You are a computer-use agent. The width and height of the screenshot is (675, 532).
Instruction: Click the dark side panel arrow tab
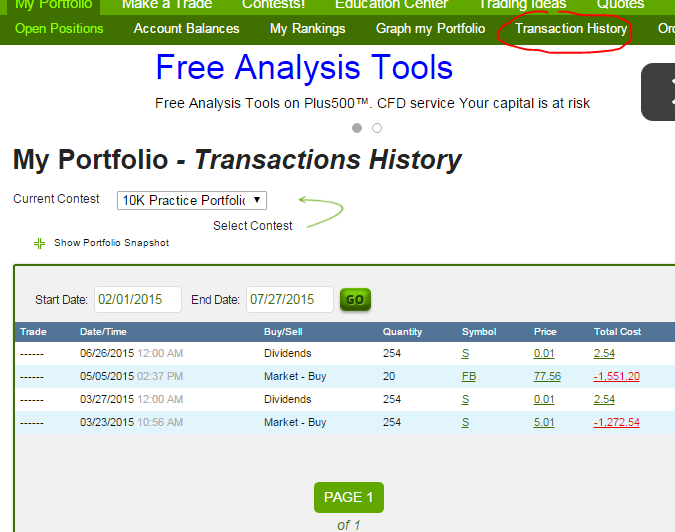pyautogui.click(x=658, y=92)
